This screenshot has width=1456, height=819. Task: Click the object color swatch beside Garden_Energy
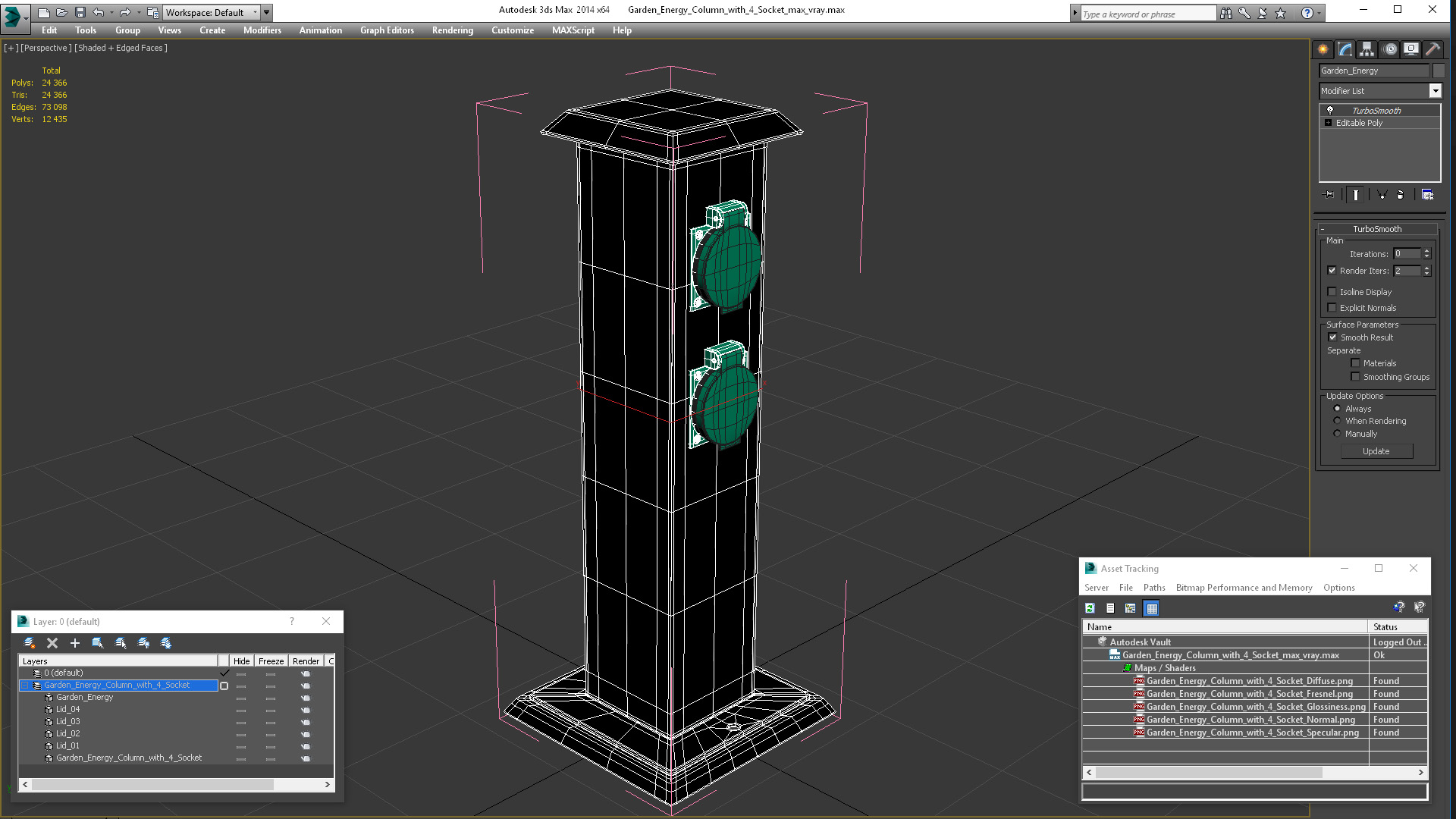tap(1438, 71)
